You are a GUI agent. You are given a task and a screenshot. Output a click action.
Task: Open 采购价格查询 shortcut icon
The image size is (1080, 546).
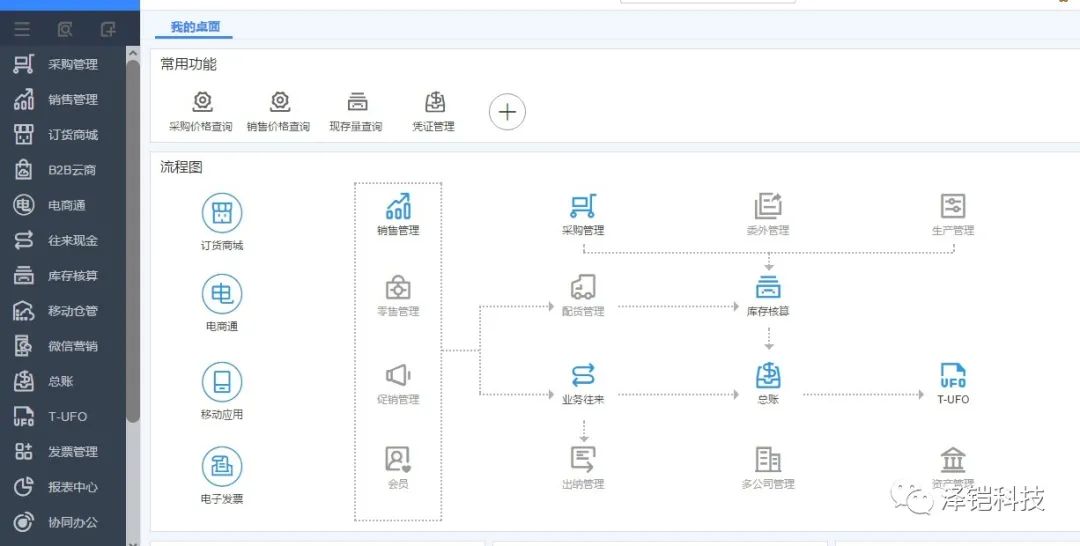click(x=201, y=102)
